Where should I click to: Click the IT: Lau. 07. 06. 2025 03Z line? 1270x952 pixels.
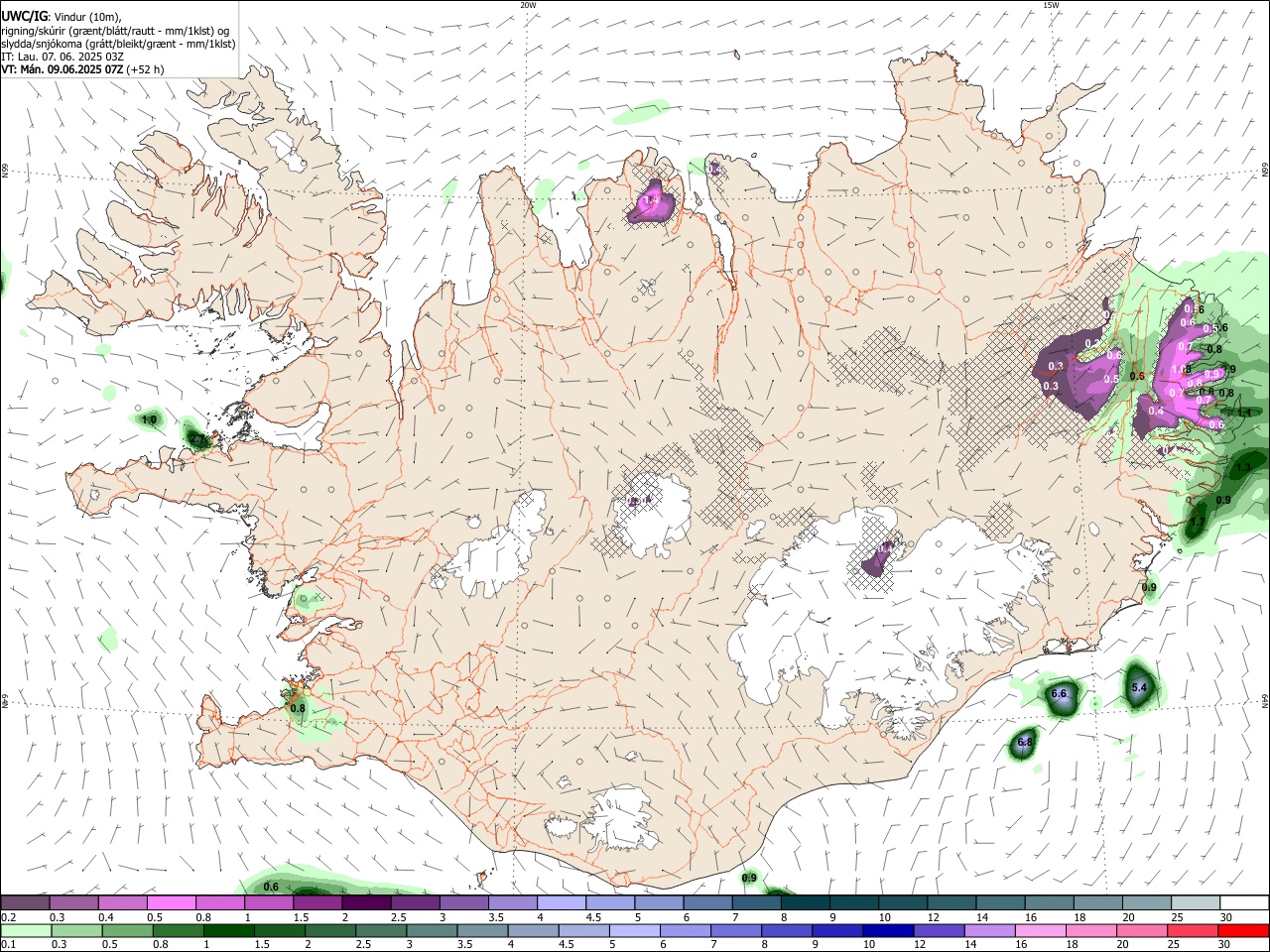coord(63,57)
